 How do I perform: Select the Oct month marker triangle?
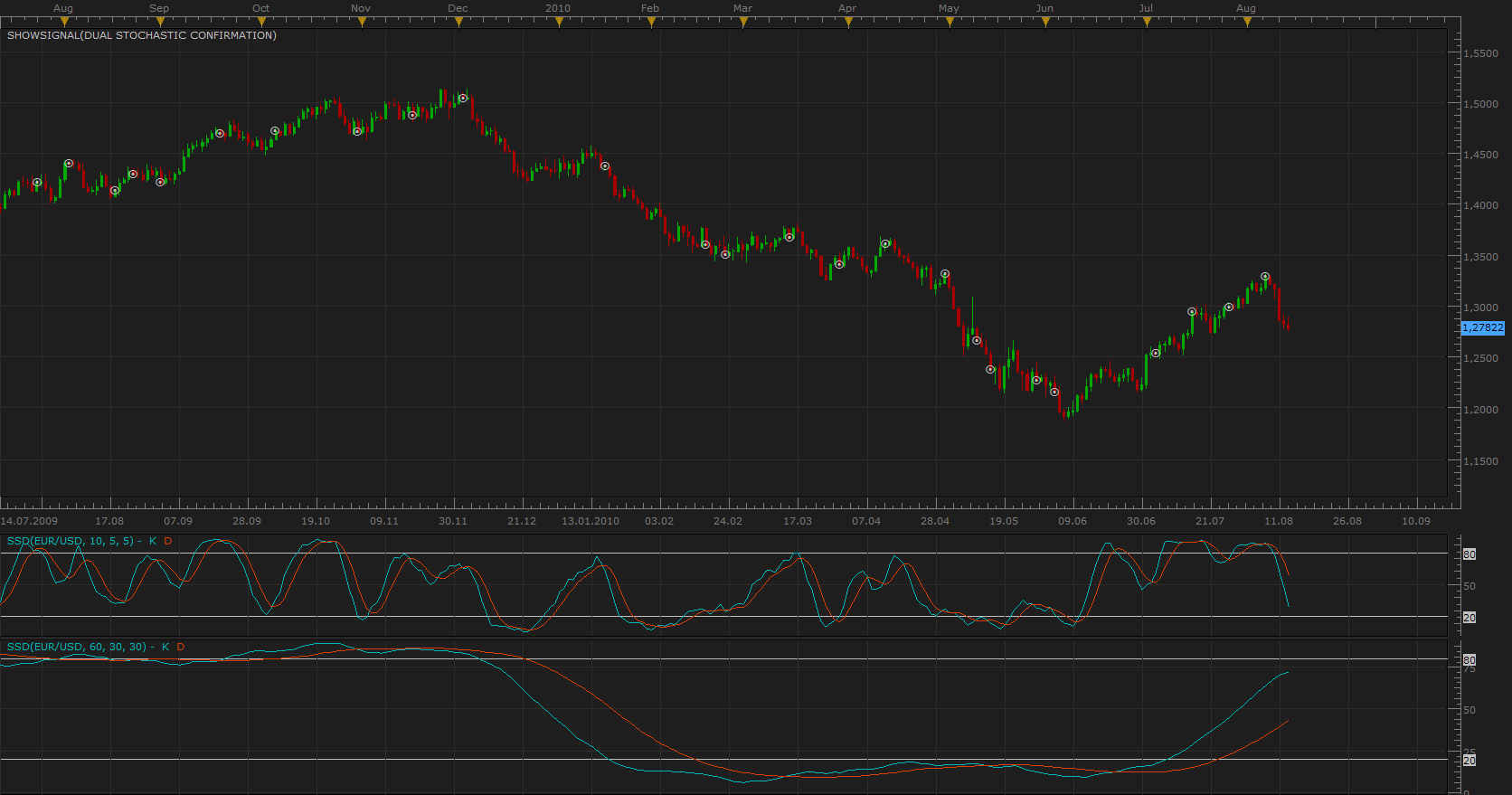coord(261,23)
